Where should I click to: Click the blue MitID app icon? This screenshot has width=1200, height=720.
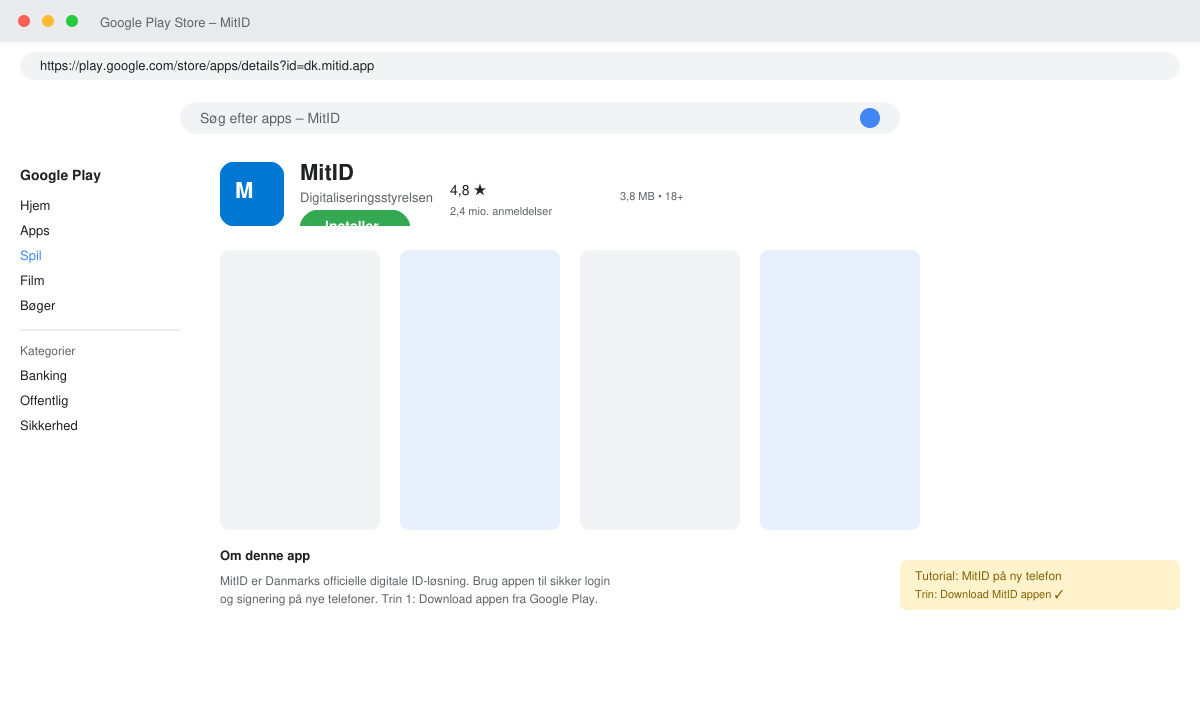(x=252, y=194)
